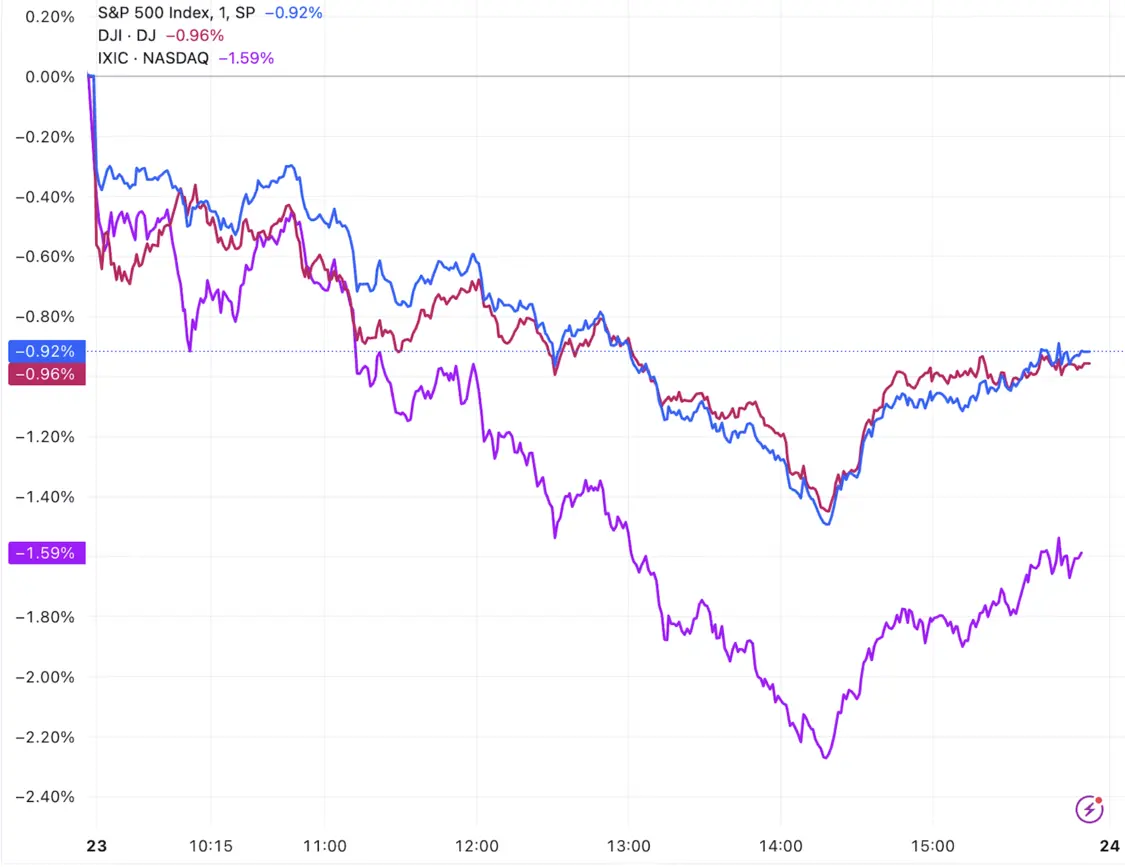
Task: Click the blue −0.92% price label on axis
Action: coord(47,351)
